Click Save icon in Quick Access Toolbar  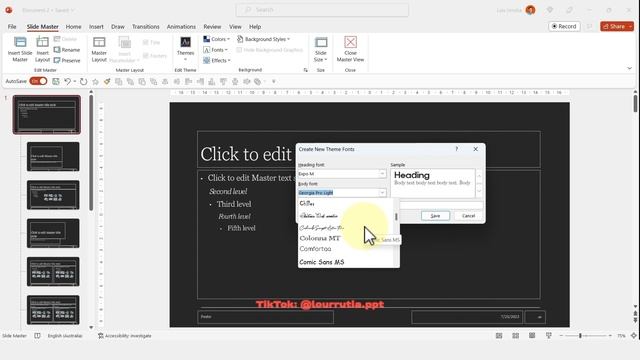pos(56,81)
